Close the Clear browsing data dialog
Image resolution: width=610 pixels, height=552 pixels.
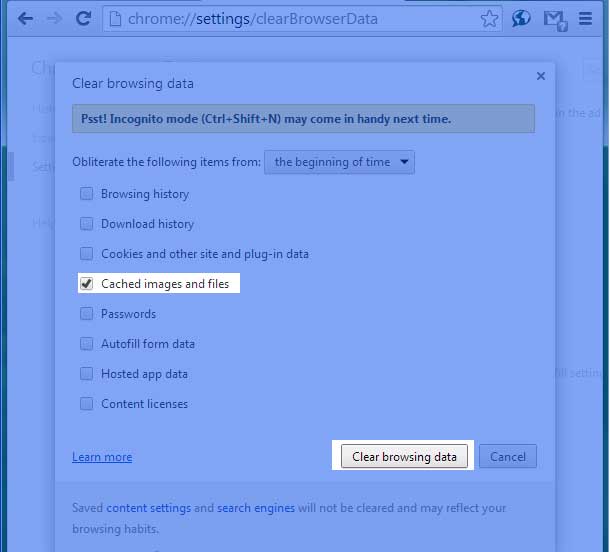pos(541,76)
